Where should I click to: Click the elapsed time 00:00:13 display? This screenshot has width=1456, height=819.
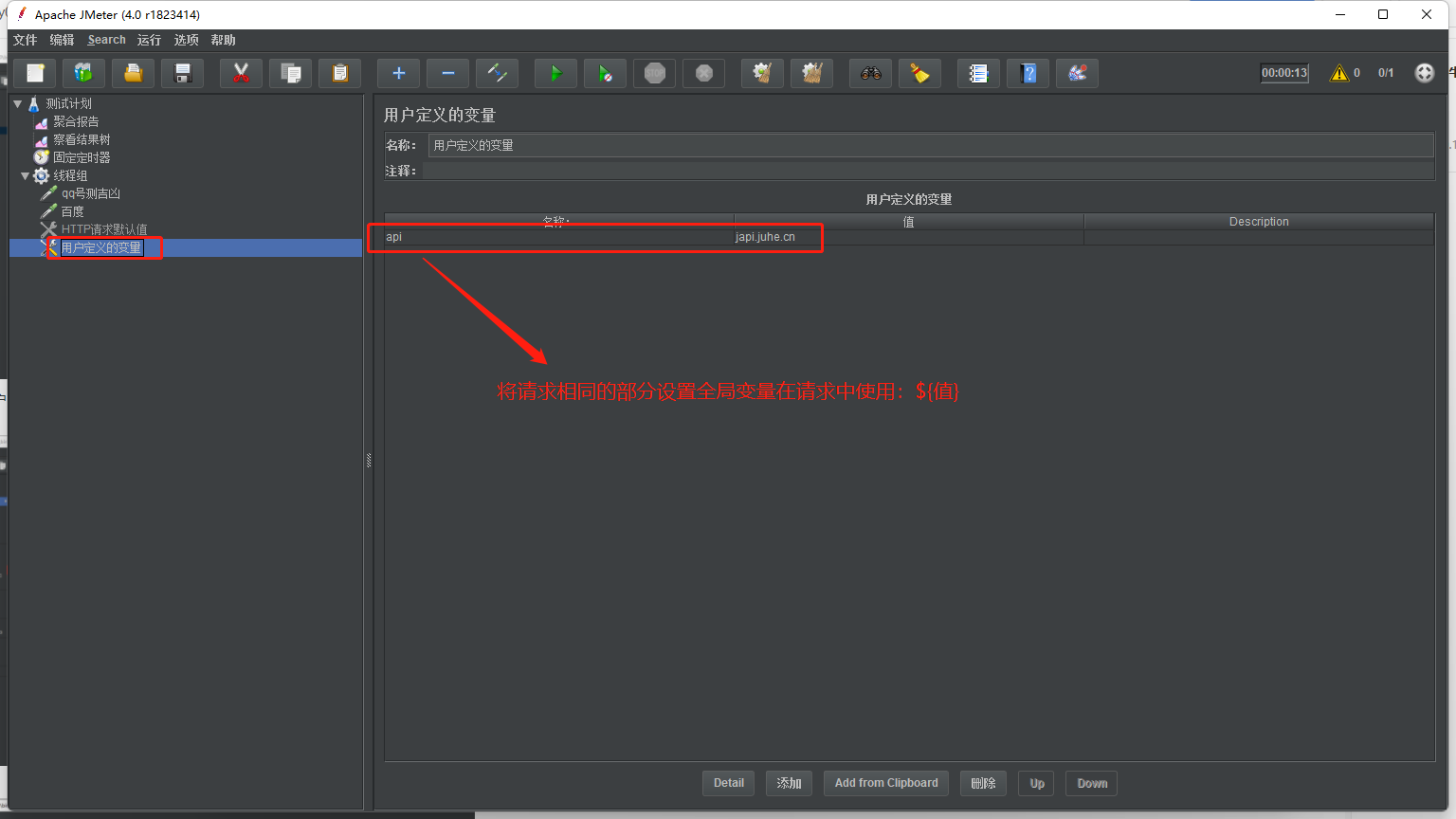[x=1284, y=73]
